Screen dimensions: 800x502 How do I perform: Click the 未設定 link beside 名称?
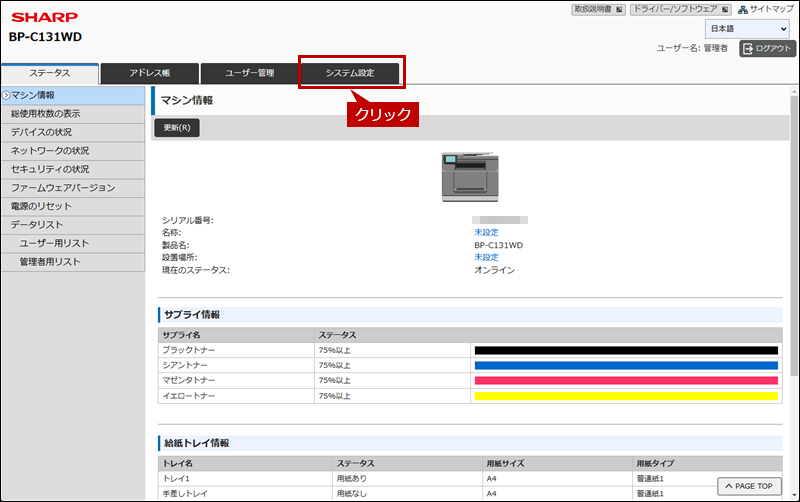[x=486, y=232]
